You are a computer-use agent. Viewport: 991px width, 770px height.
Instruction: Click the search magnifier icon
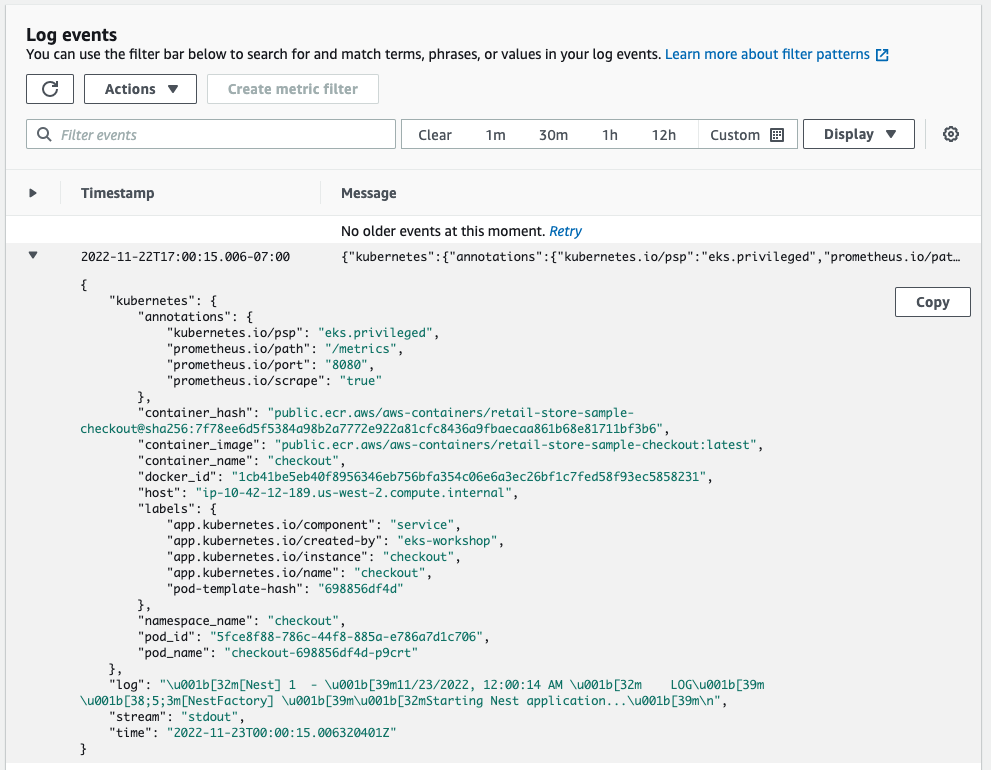pos(44,135)
